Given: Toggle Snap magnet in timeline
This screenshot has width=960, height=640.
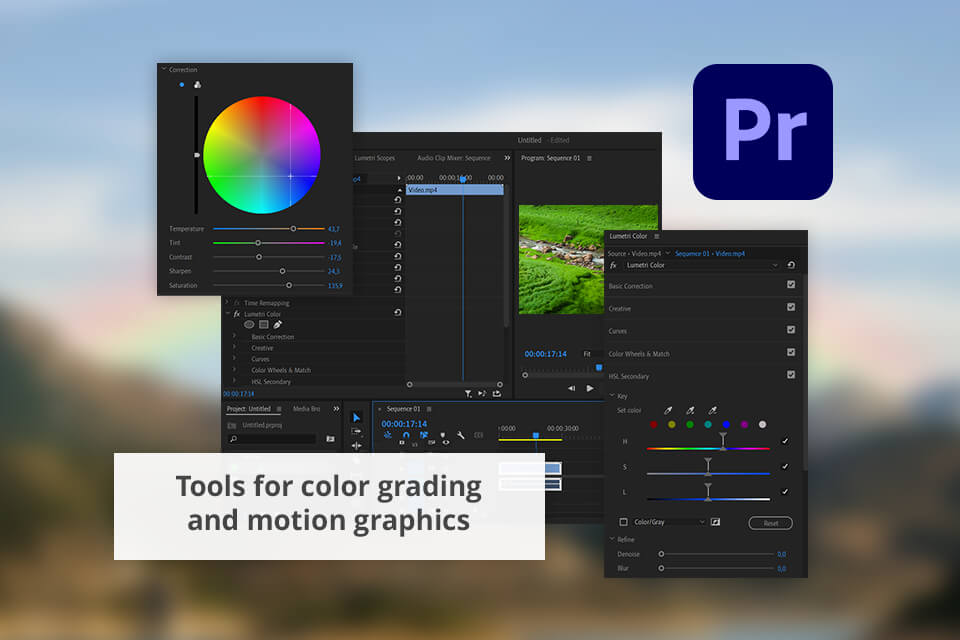Looking at the screenshot, I should coord(406,435).
